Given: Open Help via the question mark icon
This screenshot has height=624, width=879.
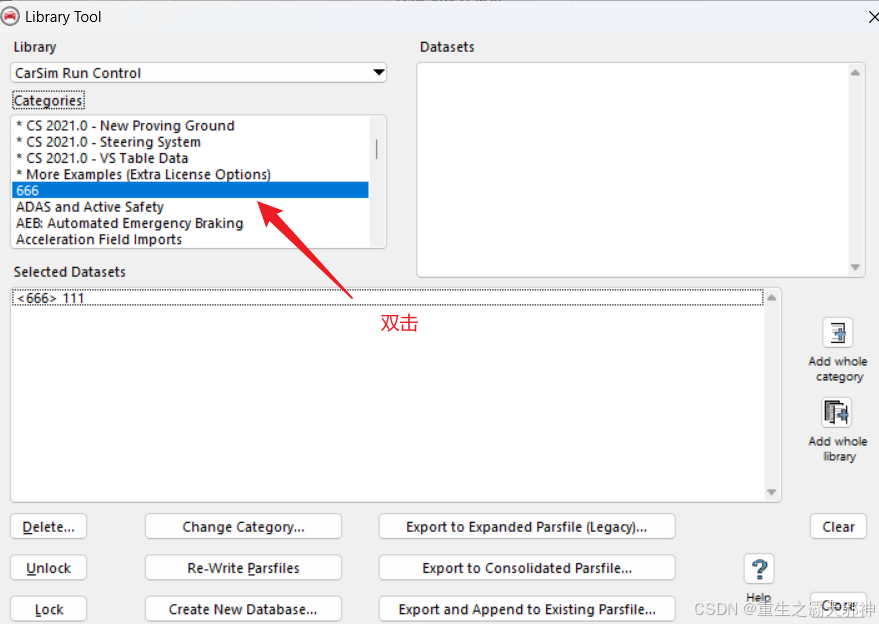Looking at the screenshot, I should [x=759, y=569].
